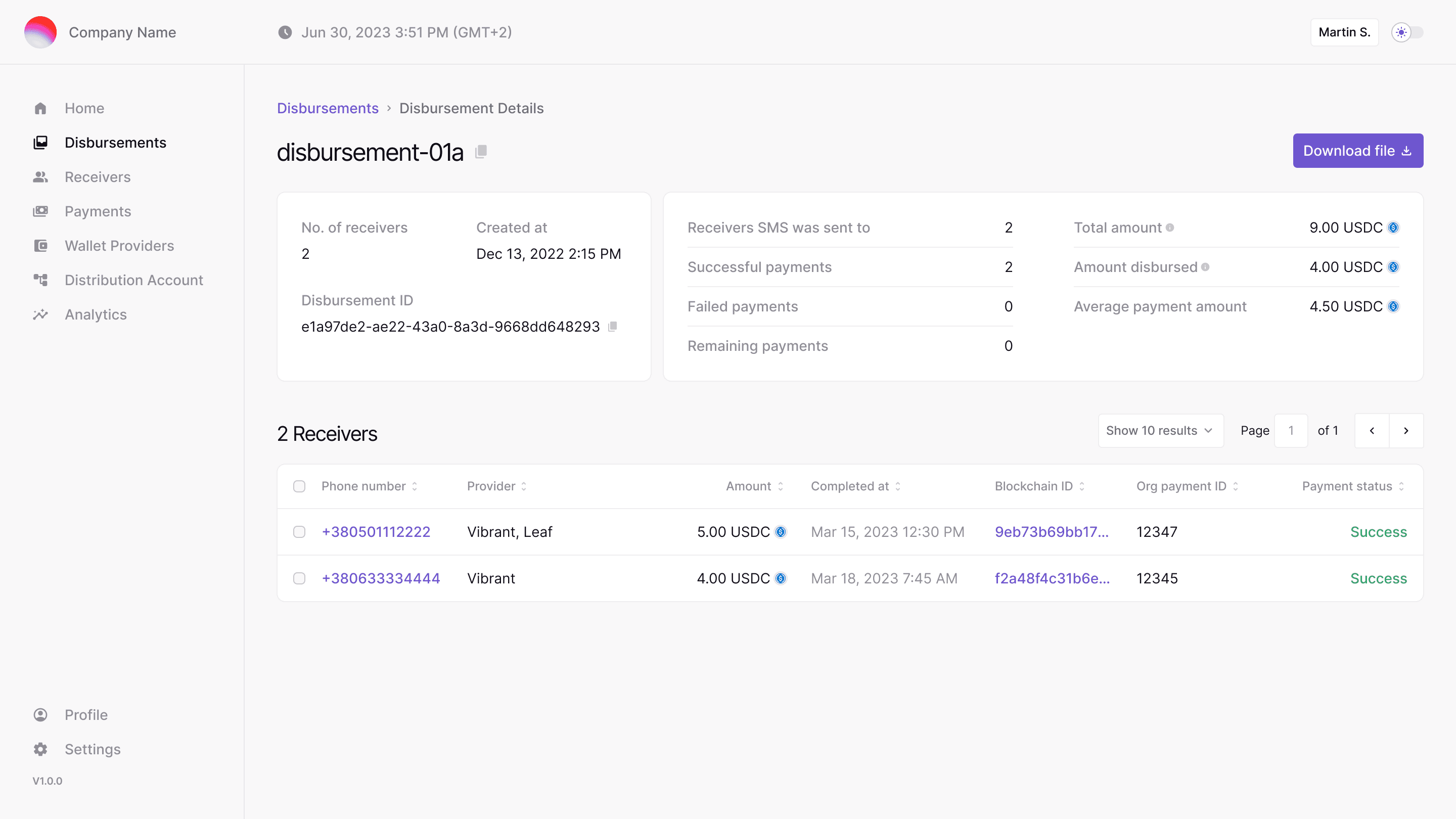
Task: Toggle the light/dark theme switch
Action: click(1407, 32)
